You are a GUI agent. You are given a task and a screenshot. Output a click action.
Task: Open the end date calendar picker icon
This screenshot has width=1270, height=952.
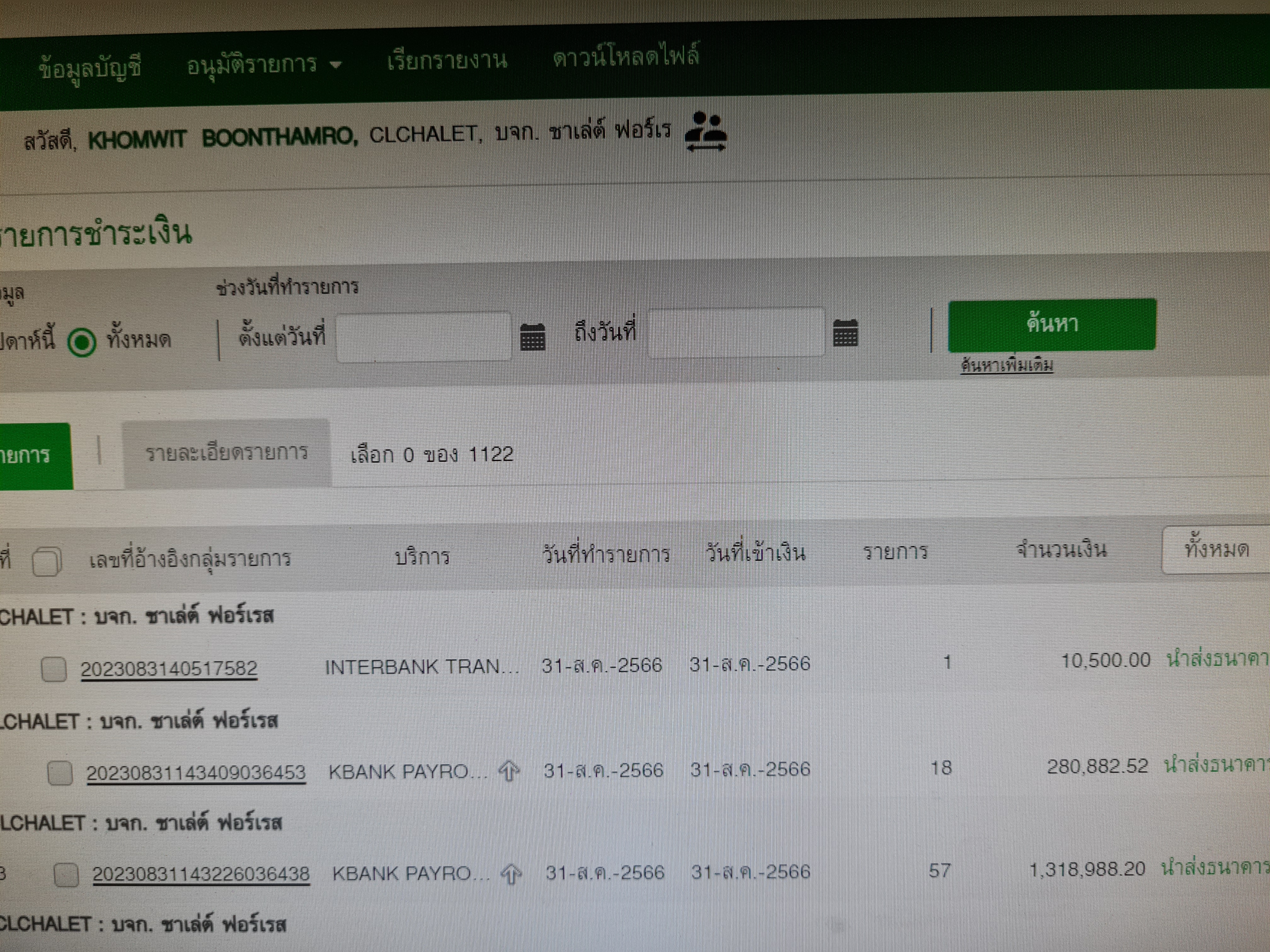844,333
